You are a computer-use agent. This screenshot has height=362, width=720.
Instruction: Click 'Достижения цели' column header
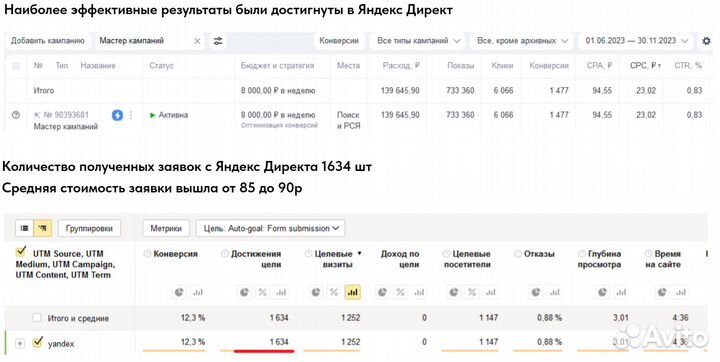click(x=255, y=259)
